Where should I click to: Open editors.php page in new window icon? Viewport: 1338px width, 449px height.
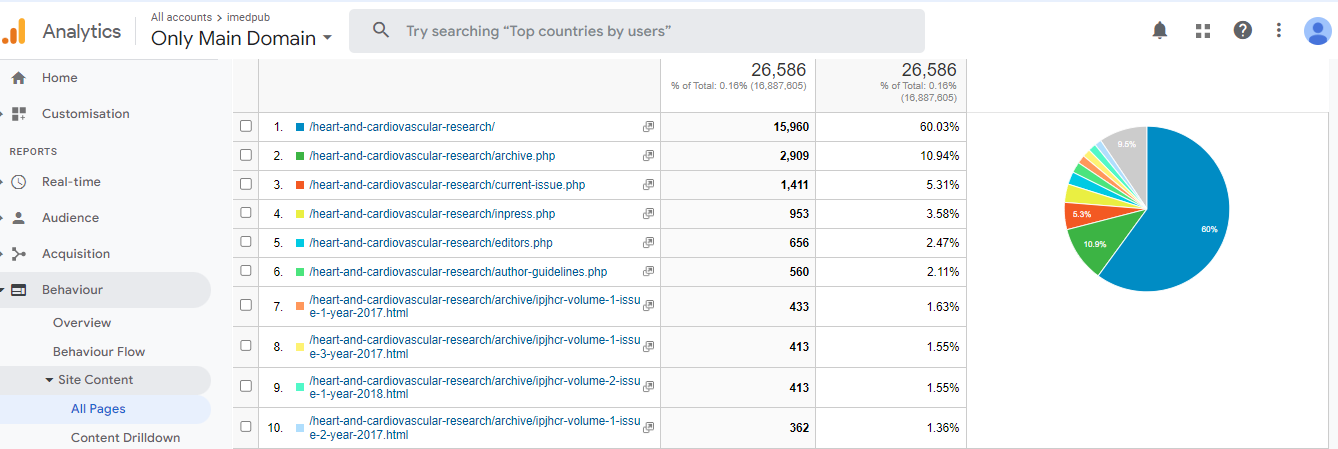pos(648,243)
